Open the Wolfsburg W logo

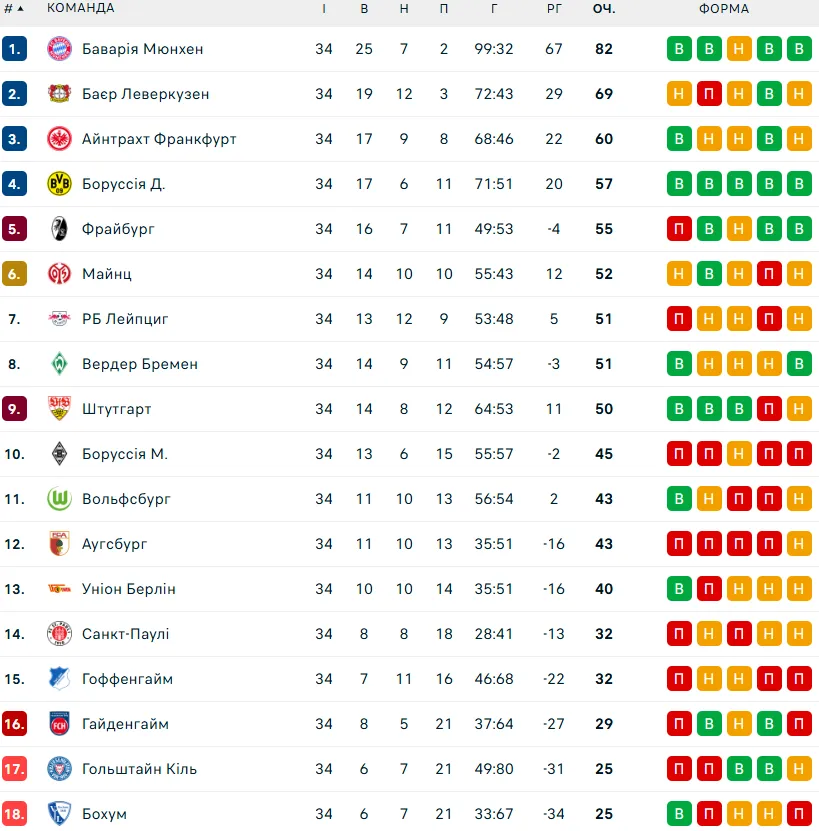(59, 499)
